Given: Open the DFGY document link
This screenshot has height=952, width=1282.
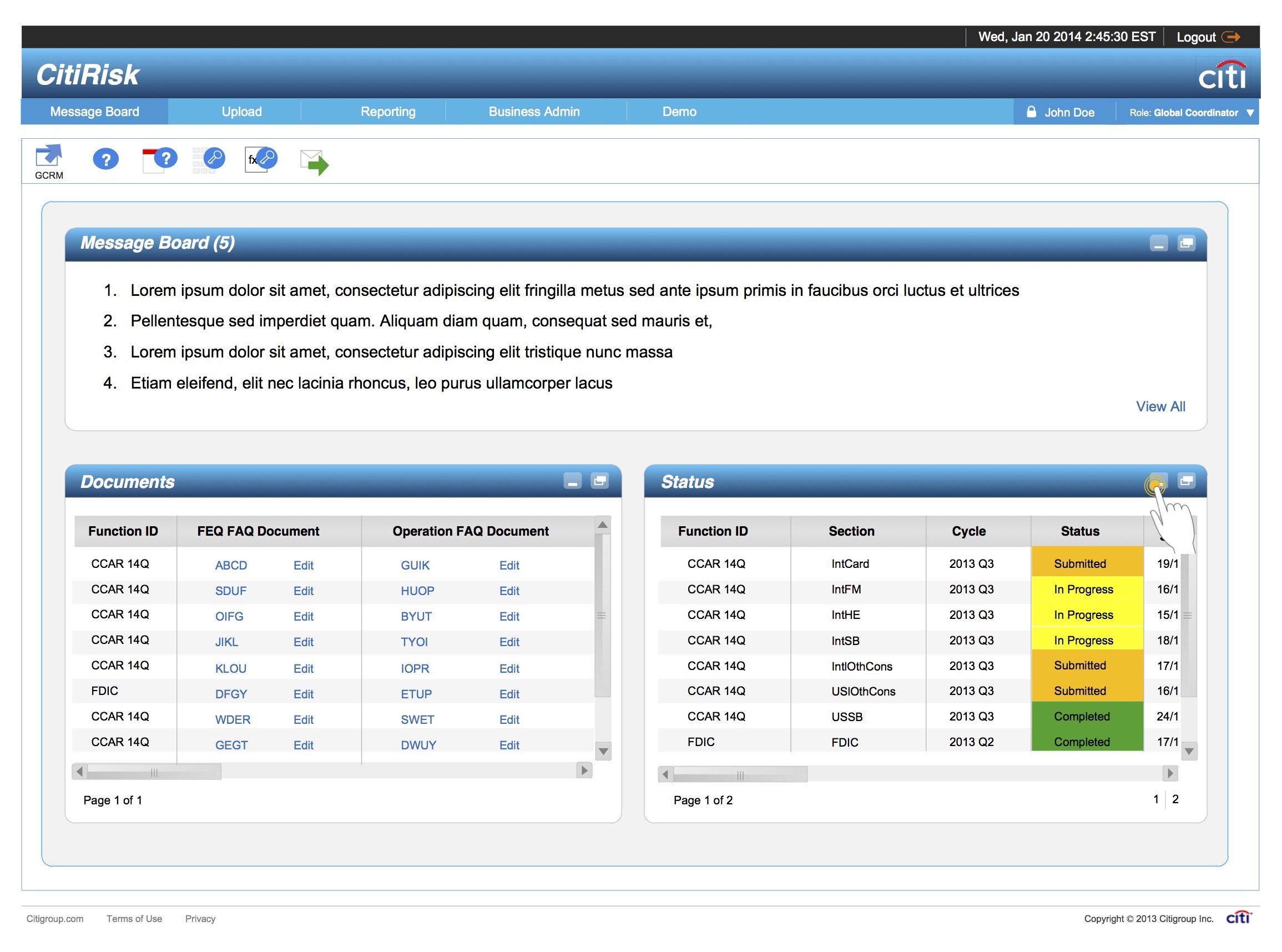Looking at the screenshot, I should pos(231,694).
